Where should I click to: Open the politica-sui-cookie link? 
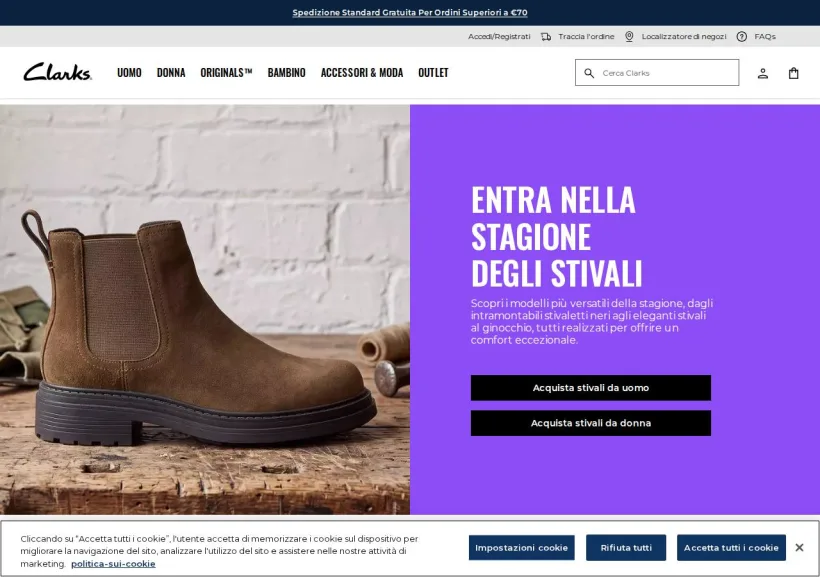pyautogui.click(x=113, y=564)
